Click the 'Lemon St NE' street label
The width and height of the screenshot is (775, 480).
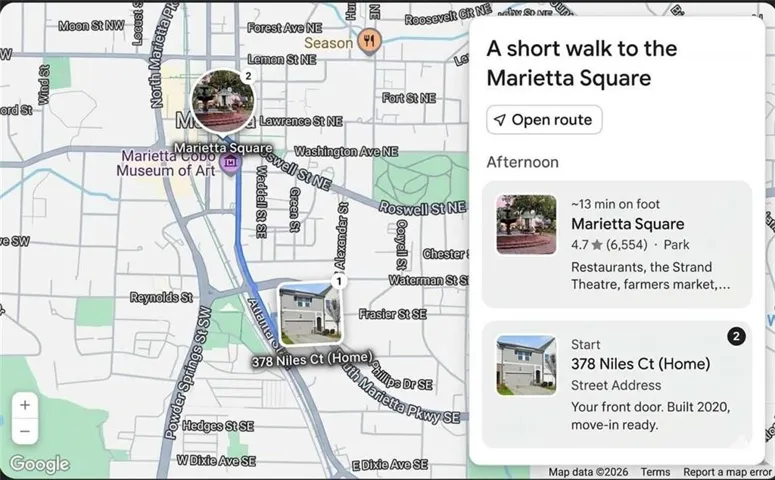(282, 59)
